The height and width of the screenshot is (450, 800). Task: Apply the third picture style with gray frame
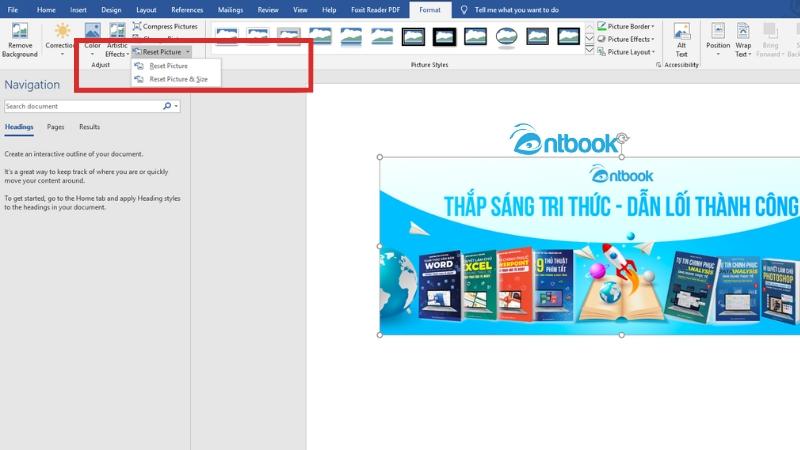[x=289, y=37]
